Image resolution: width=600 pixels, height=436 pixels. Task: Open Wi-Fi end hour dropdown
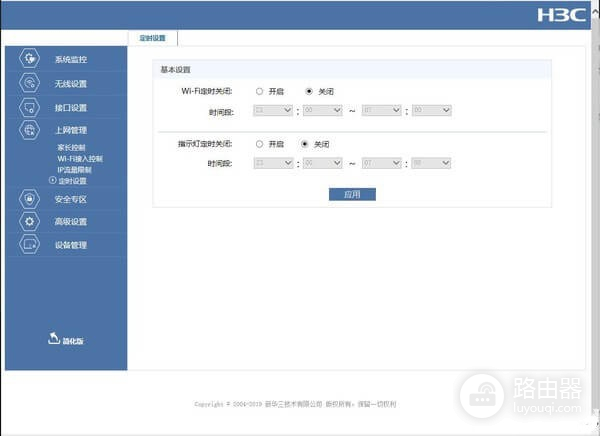tap(380, 110)
